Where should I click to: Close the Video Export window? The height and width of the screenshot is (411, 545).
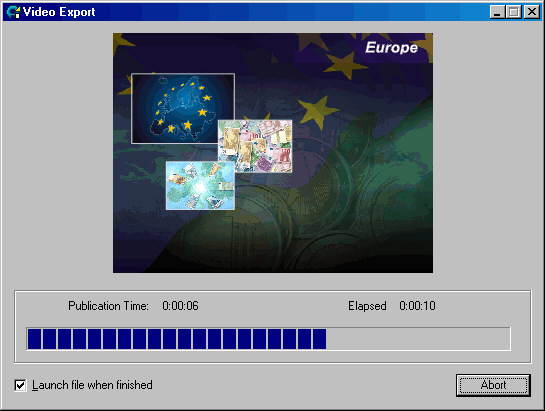(x=532, y=12)
